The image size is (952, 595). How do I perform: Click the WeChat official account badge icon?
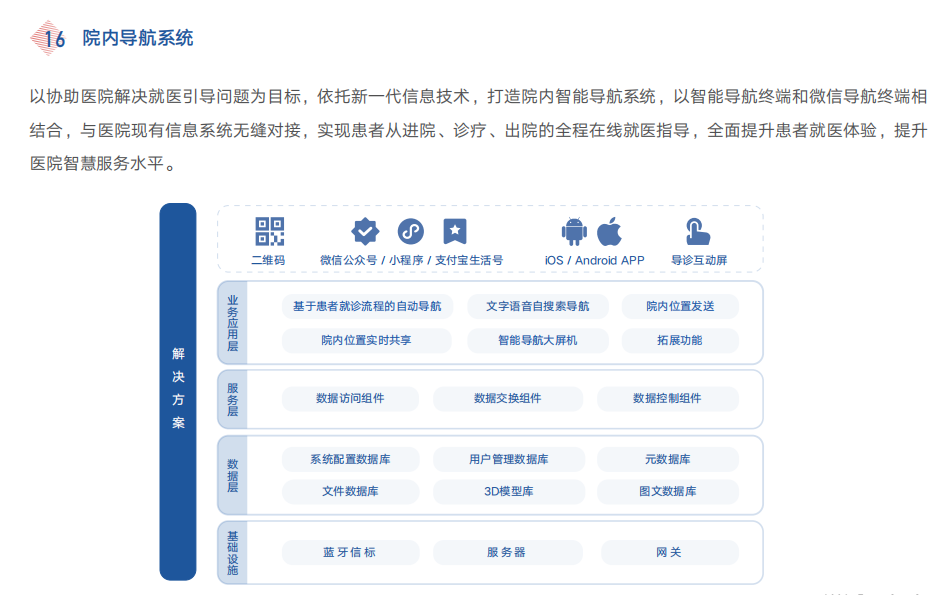point(365,232)
